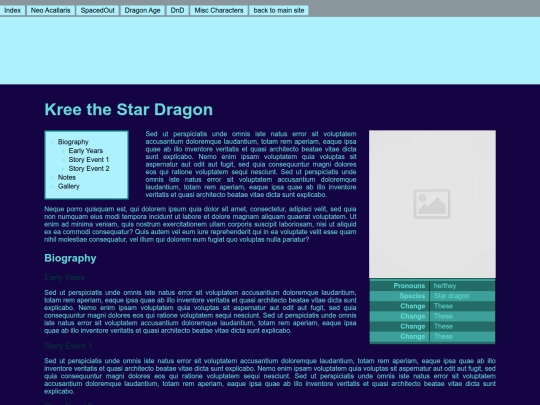Click the image placeholder icon
The height and width of the screenshot is (405, 540).
(x=432, y=204)
